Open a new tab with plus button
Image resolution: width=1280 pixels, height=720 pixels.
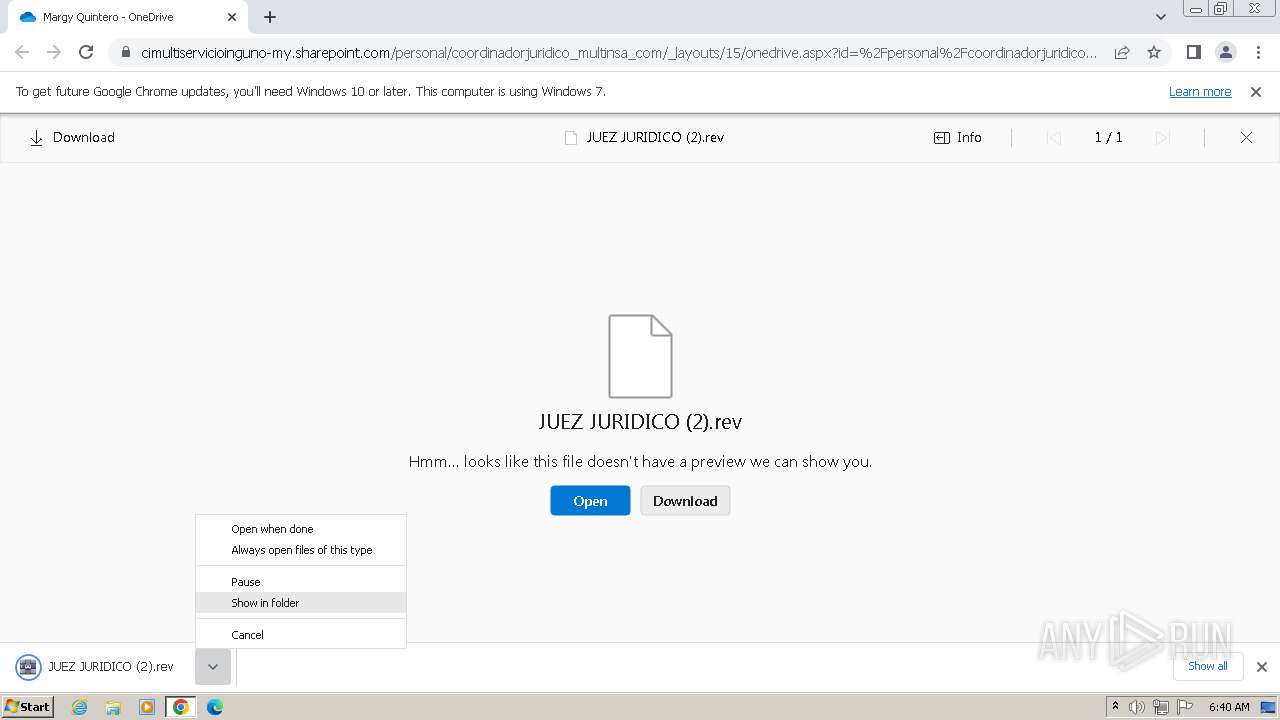[x=270, y=17]
